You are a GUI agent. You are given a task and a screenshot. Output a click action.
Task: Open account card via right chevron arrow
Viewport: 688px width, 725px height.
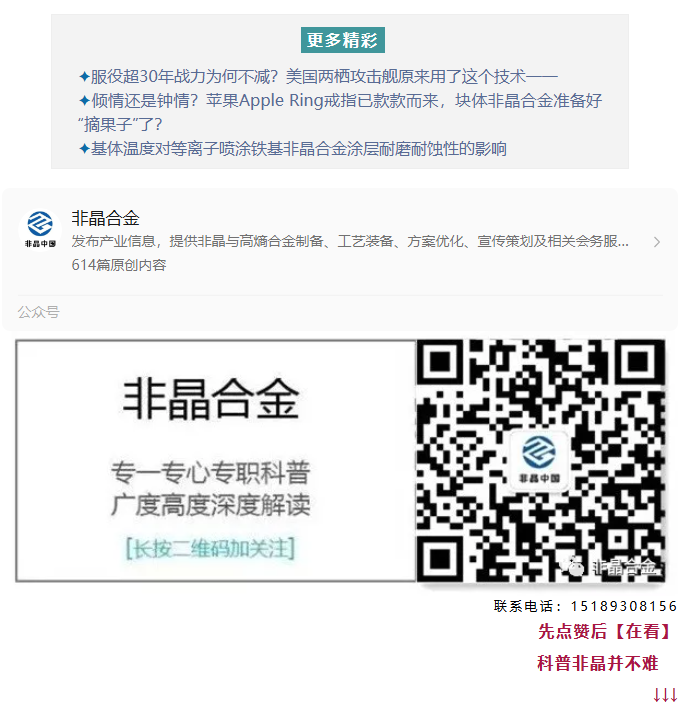(x=657, y=242)
